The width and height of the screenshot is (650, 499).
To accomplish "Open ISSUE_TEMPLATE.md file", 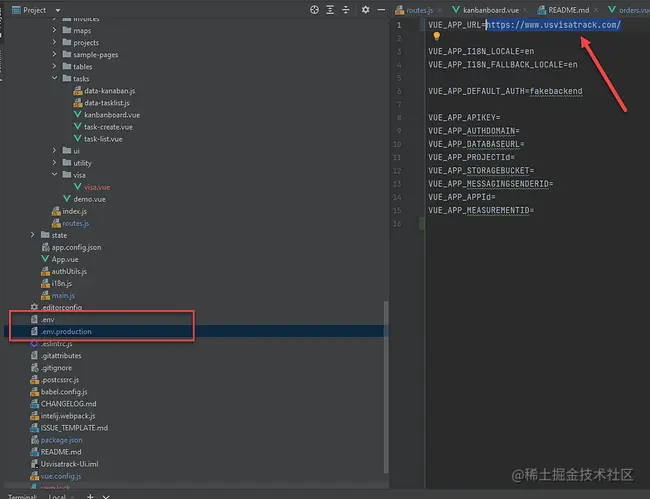I will point(74,428).
